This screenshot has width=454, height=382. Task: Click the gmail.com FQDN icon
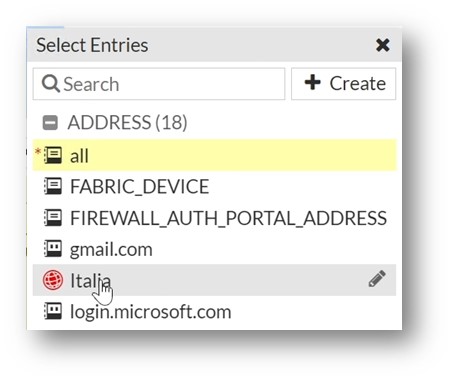[x=53, y=249]
